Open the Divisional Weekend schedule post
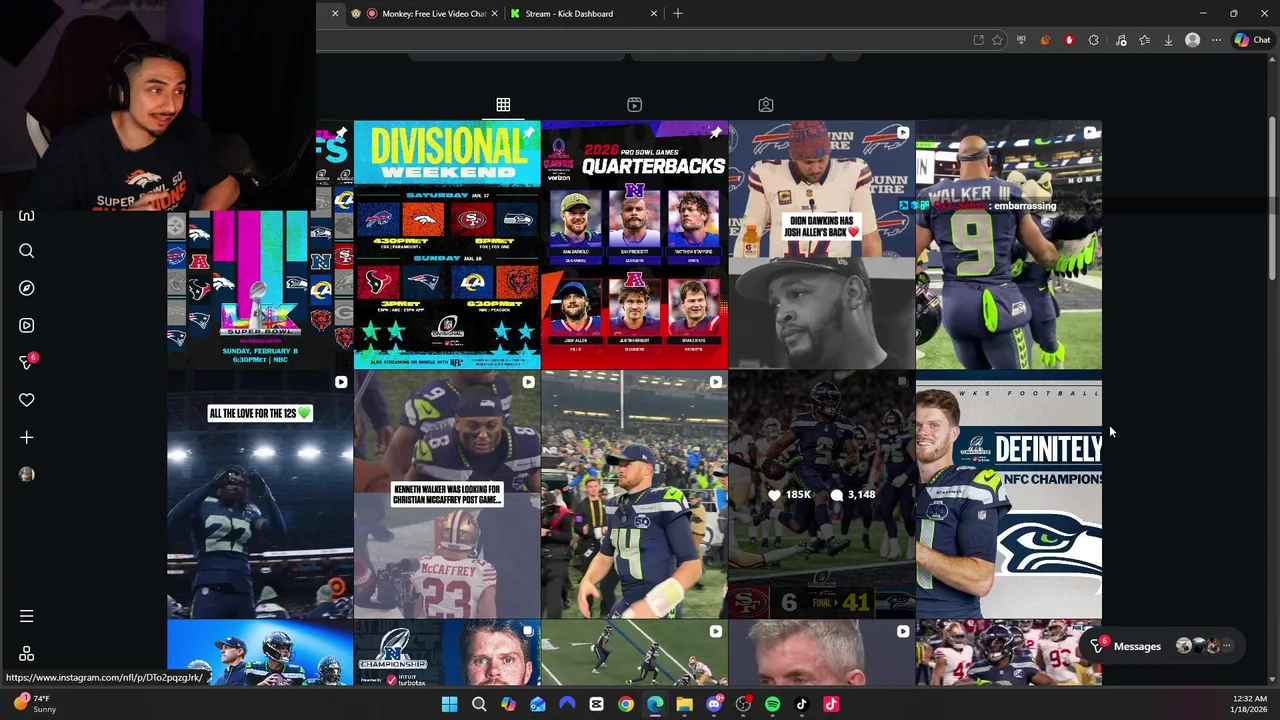1280x720 pixels. click(447, 245)
